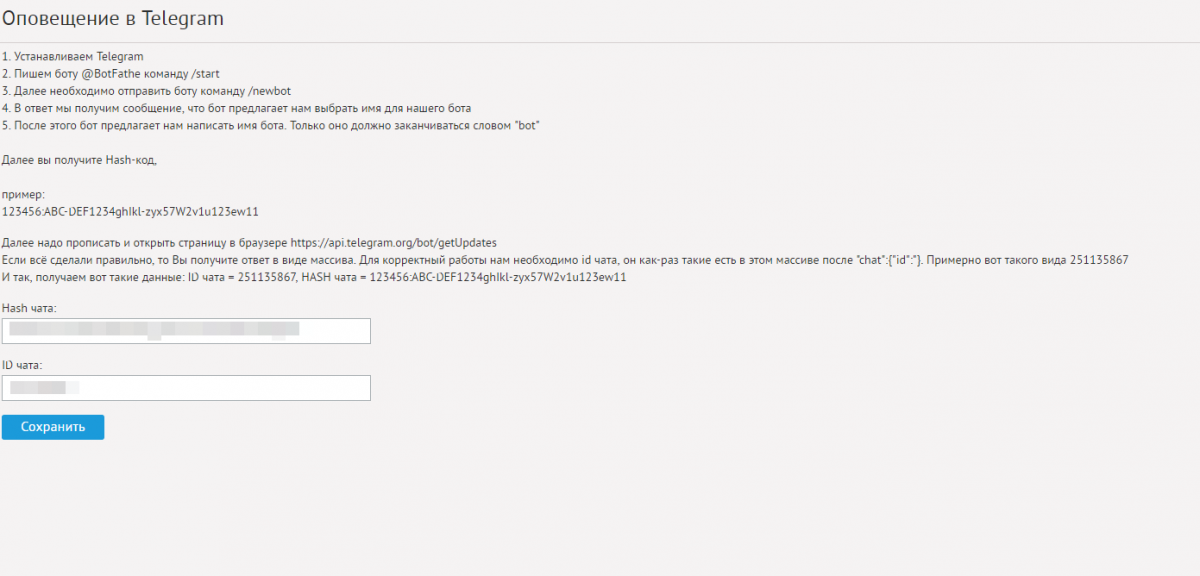The width and height of the screenshot is (1200, 576).
Task: Click the example hash code under 'пример:'
Action: (x=131, y=211)
